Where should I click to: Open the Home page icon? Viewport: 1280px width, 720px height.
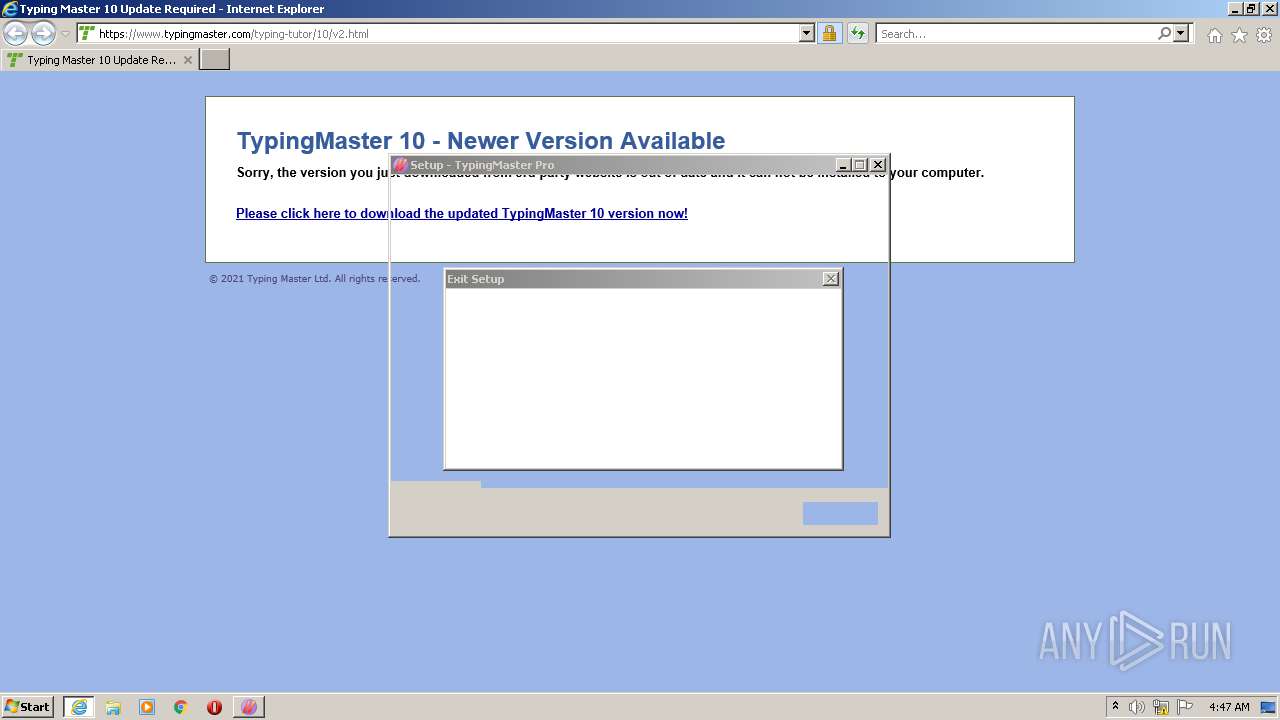[x=1214, y=35]
